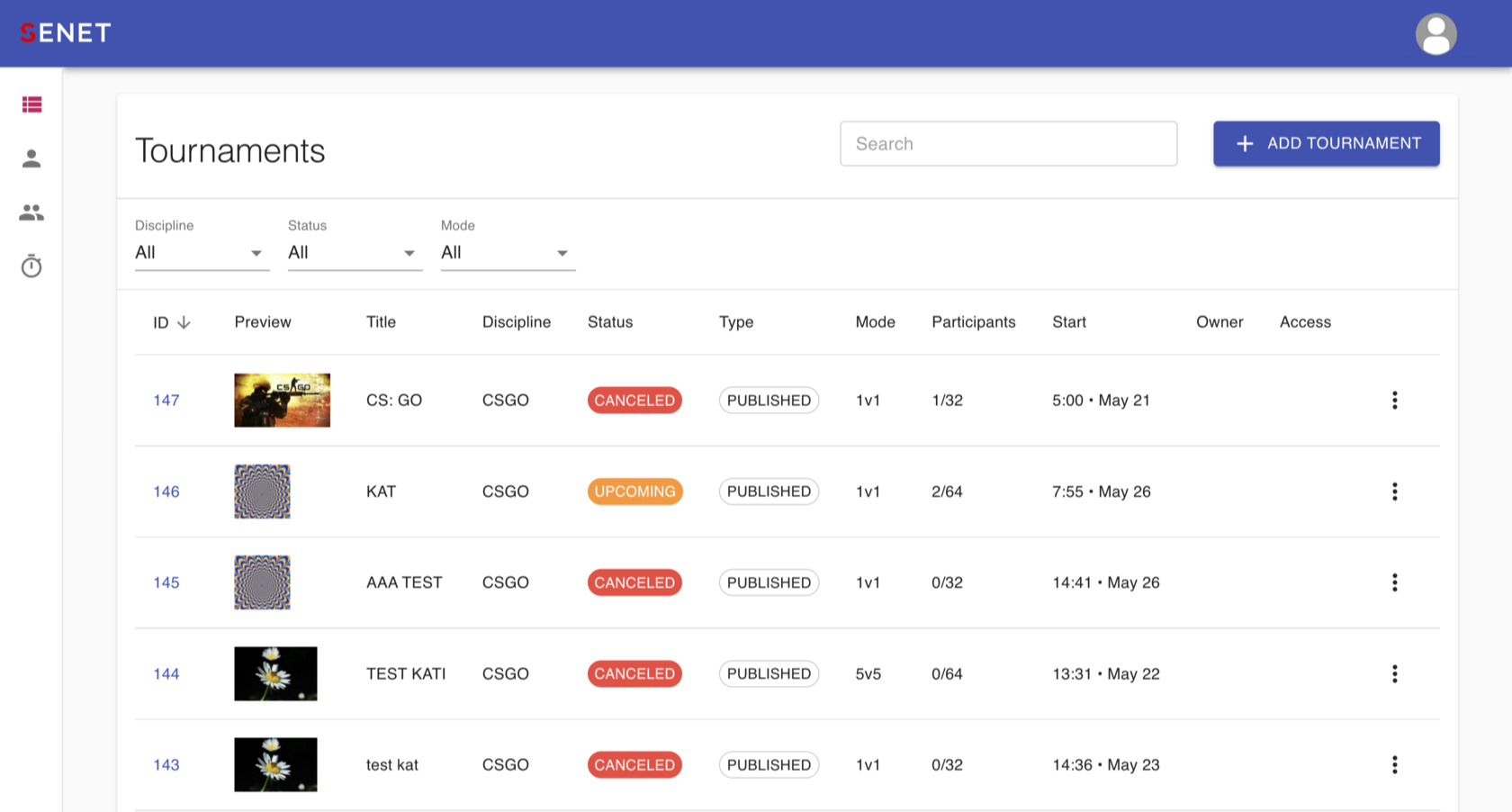1512x812 pixels.
Task: Click the CANCELED badge for AAA TEST
Action: coord(634,582)
